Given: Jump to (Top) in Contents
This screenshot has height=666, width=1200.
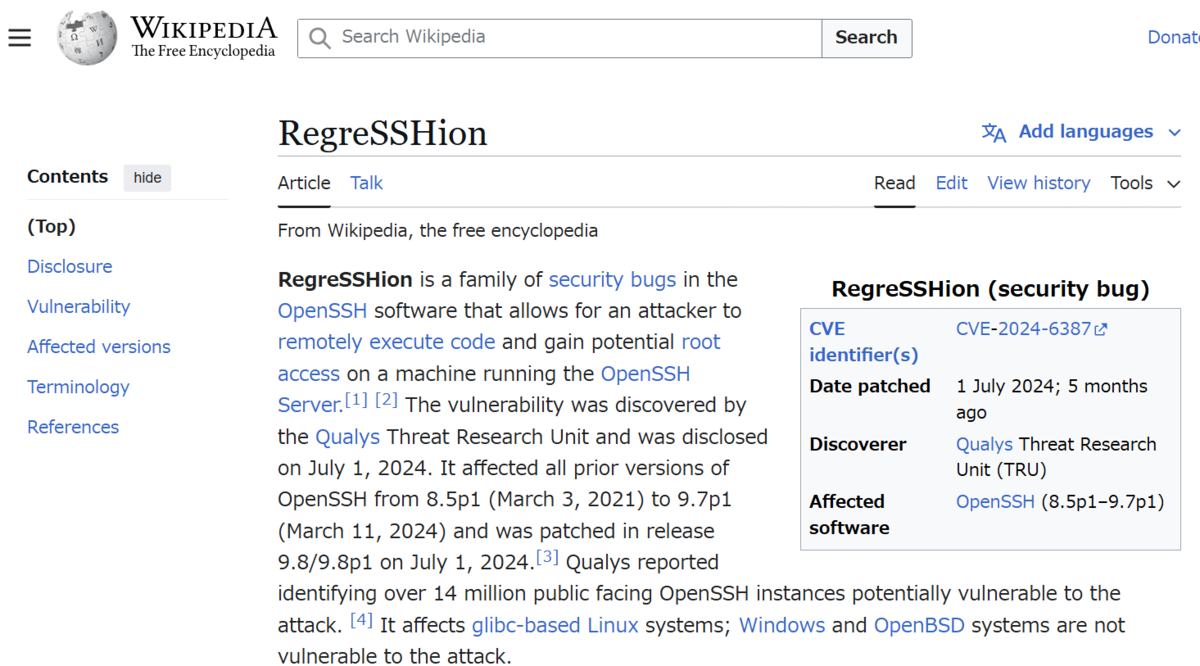Looking at the screenshot, I should (x=51, y=226).
